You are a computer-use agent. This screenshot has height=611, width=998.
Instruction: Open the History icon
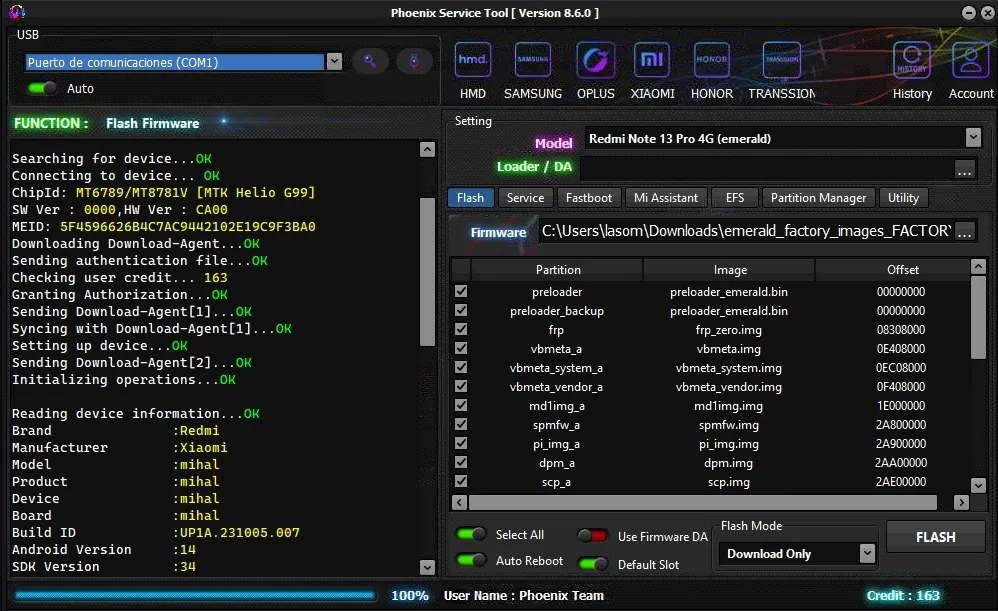point(911,60)
